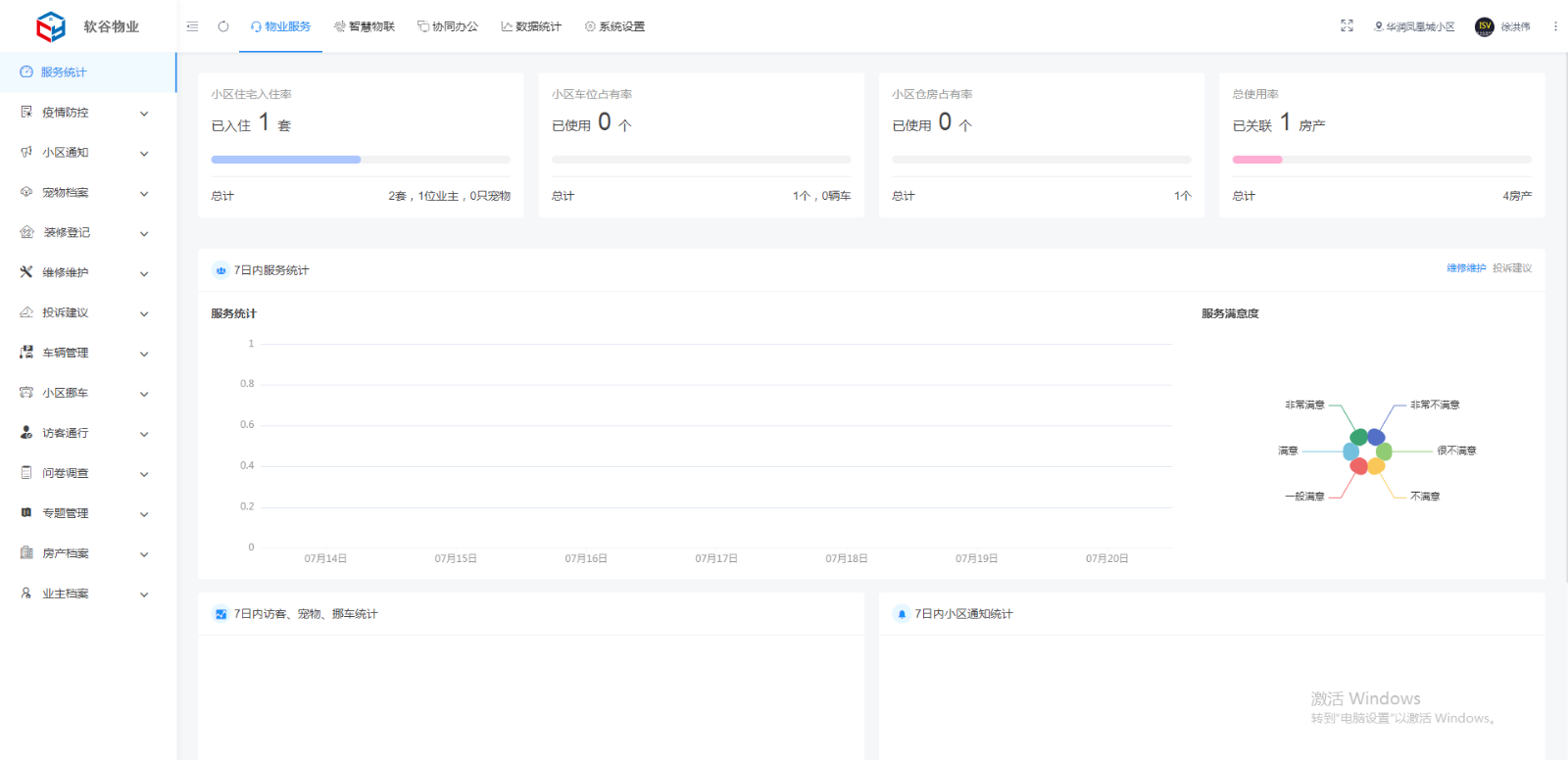1568x760 pixels.
Task: Go to 系统设置 in top navigation
Action: click(615, 26)
